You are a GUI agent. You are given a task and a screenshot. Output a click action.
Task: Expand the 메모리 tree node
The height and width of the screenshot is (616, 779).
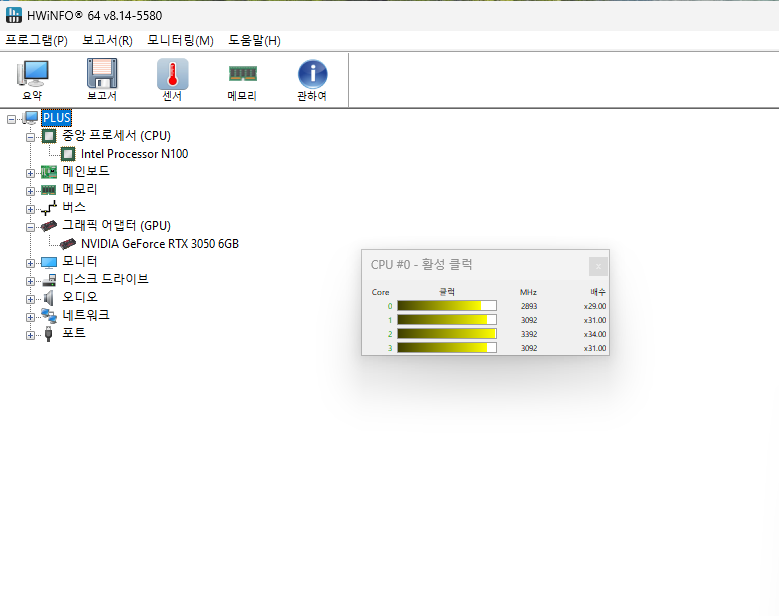point(30,191)
